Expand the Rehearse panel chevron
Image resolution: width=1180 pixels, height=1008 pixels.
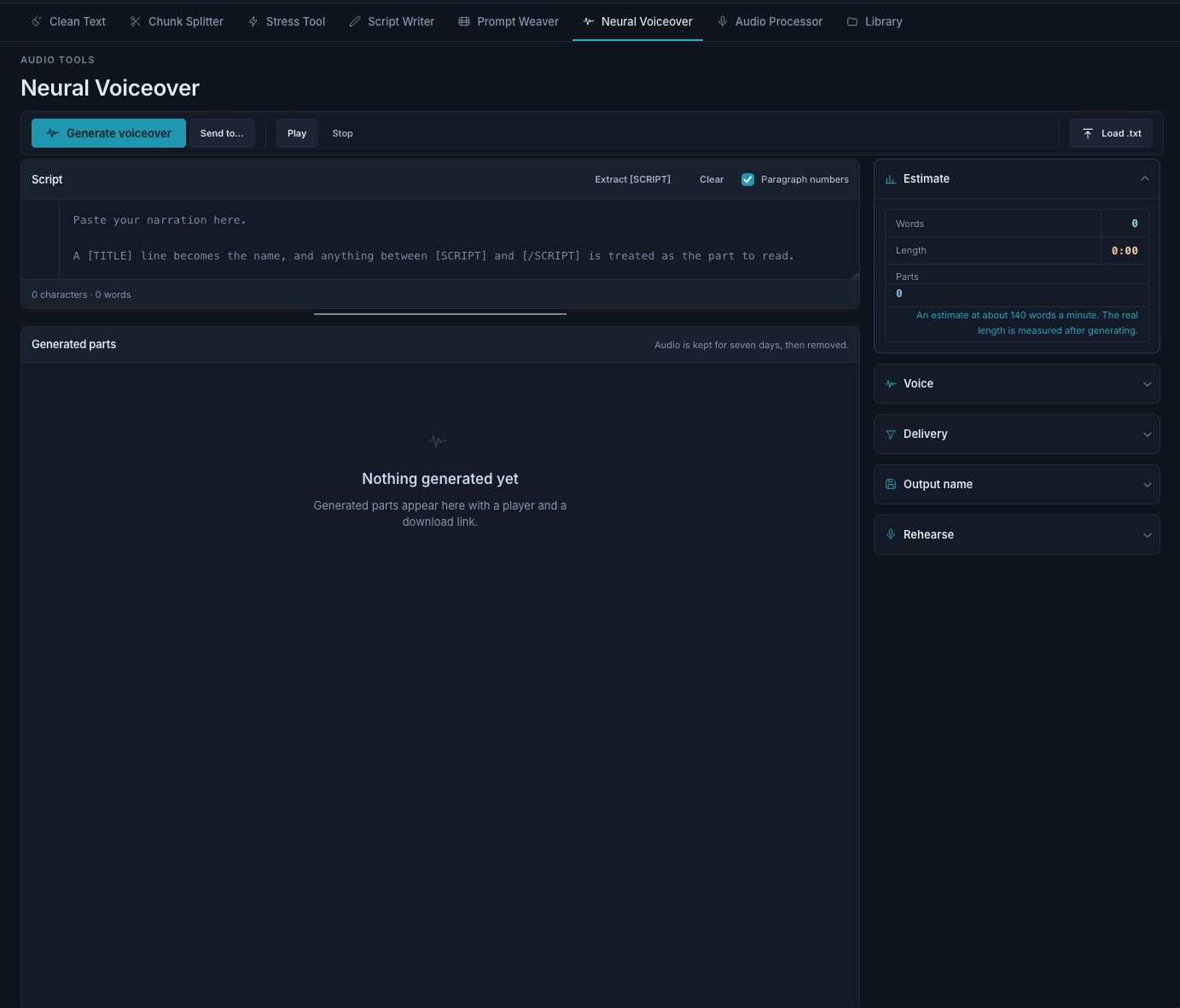(1148, 535)
